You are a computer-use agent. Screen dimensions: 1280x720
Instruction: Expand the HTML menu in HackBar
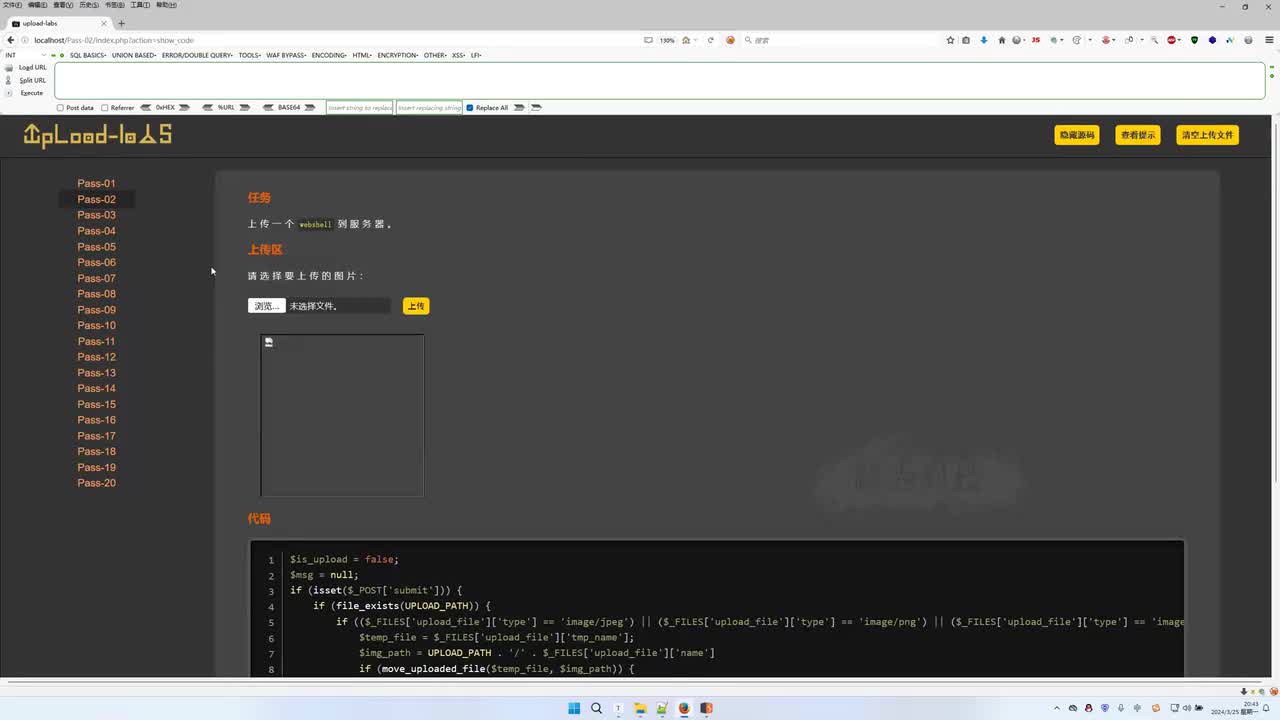[x=363, y=55]
